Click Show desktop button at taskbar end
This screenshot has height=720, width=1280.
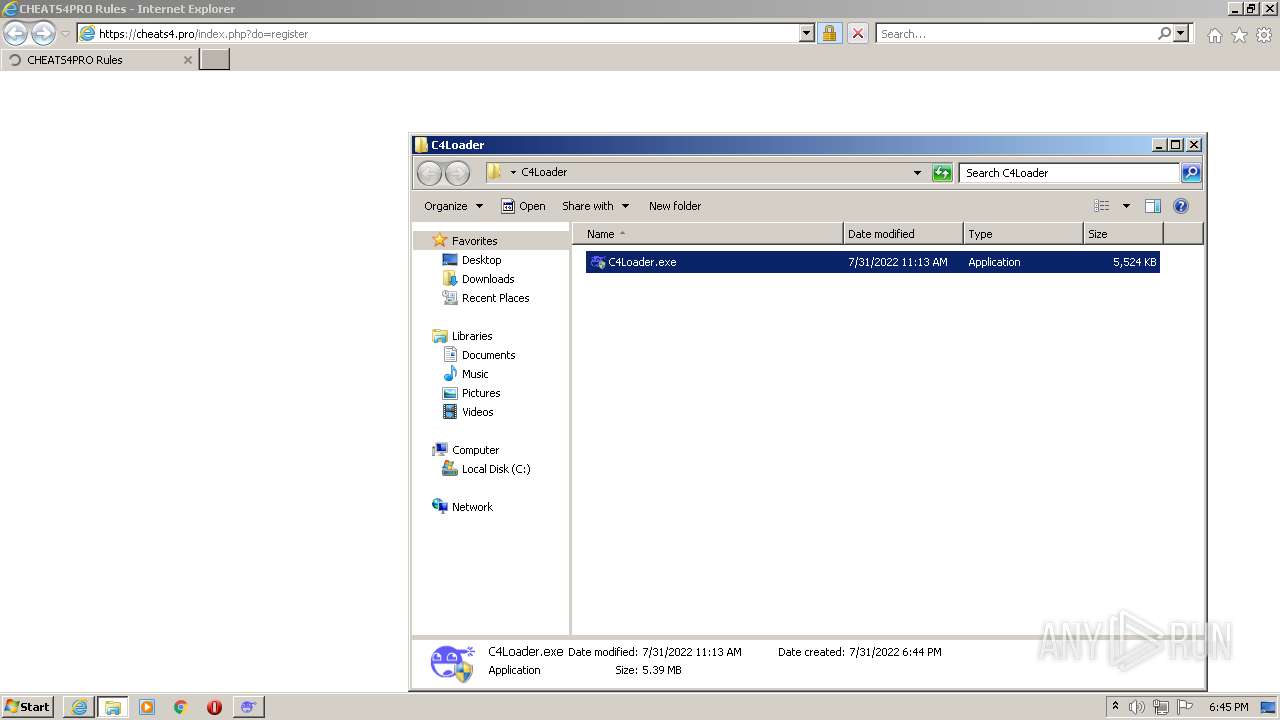coord(1268,707)
